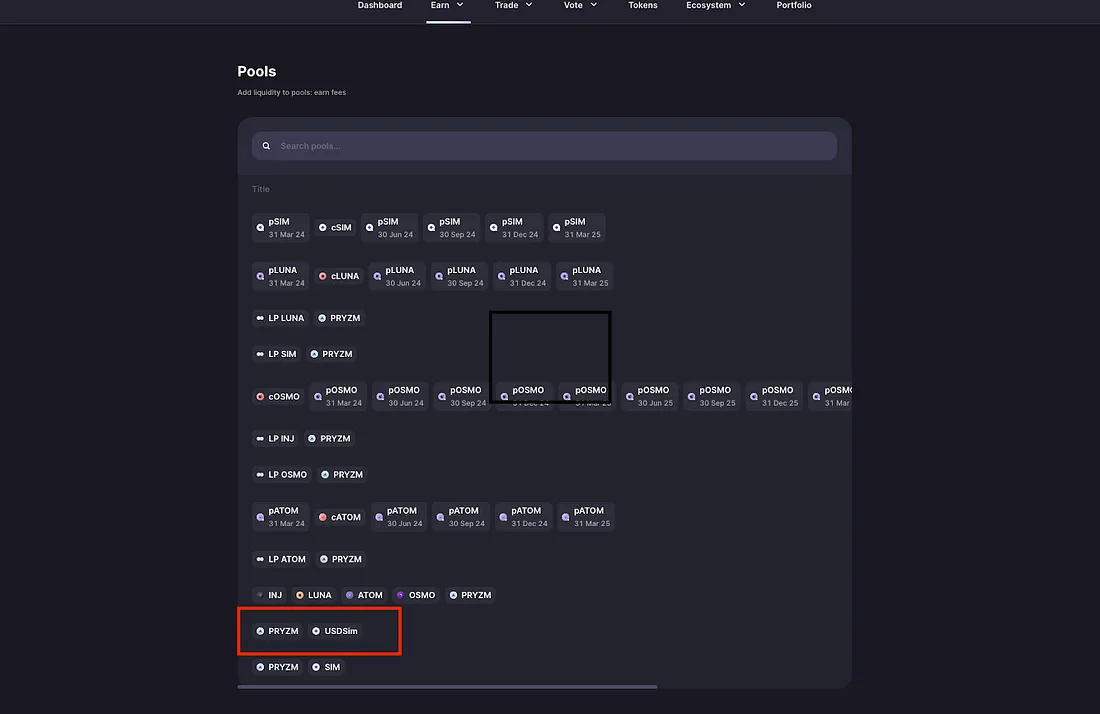The height and width of the screenshot is (714, 1100).
Task: Click the search magnifier icon
Action: 267,146
